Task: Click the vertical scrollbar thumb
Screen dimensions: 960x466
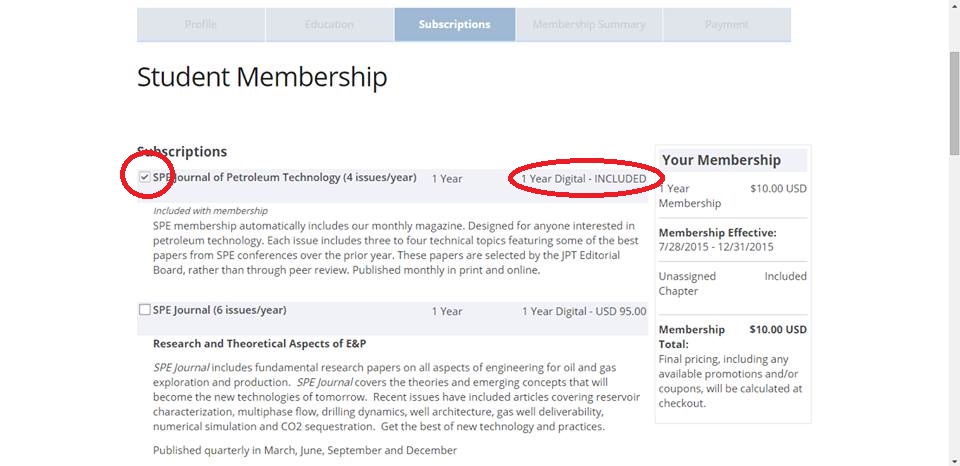Action: (x=954, y=100)
